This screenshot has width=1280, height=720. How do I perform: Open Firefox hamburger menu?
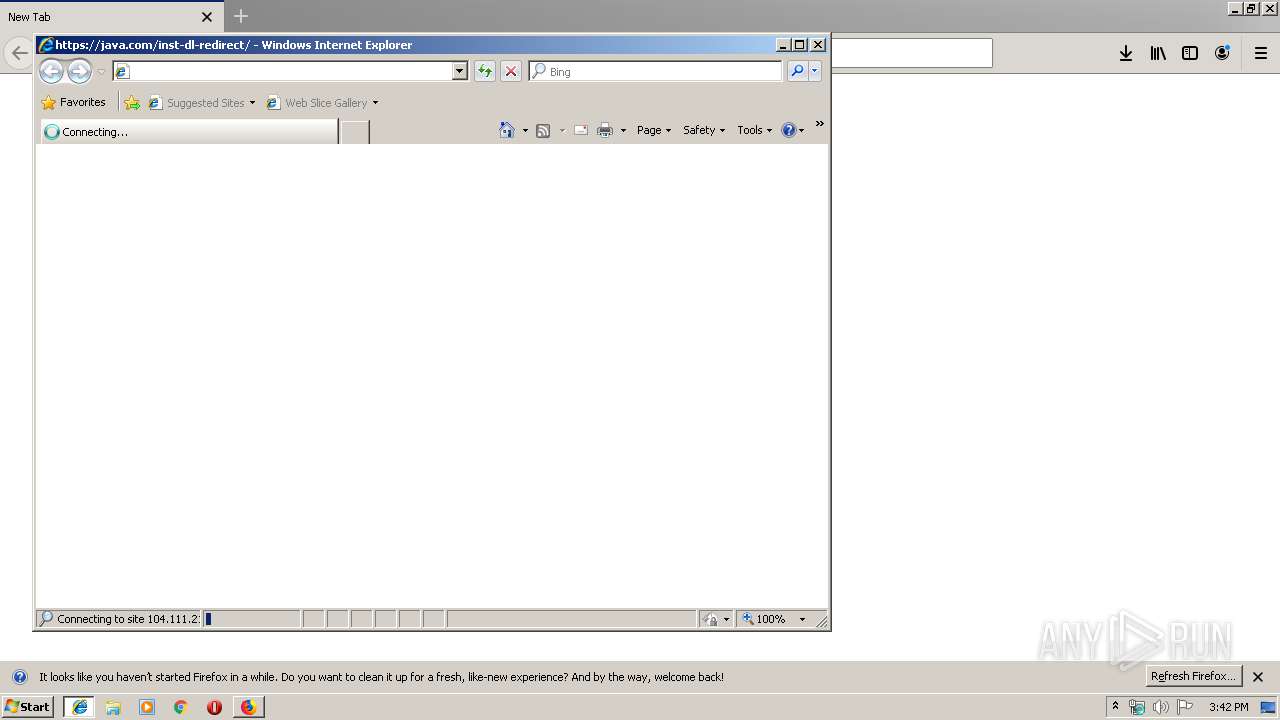1261,54
